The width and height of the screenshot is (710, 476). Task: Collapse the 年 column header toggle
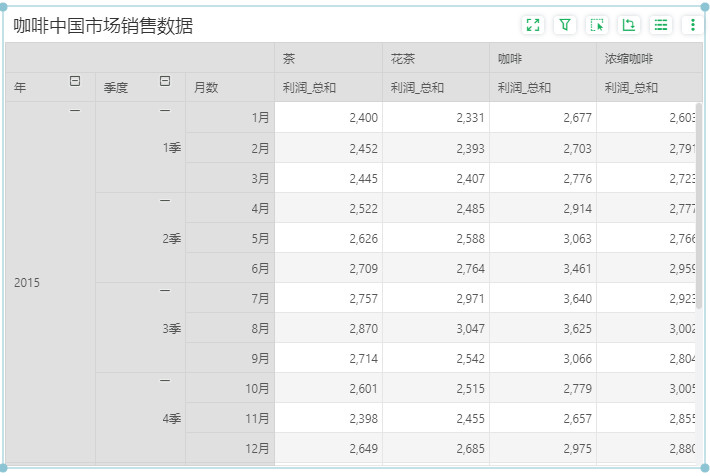point(75,81)
